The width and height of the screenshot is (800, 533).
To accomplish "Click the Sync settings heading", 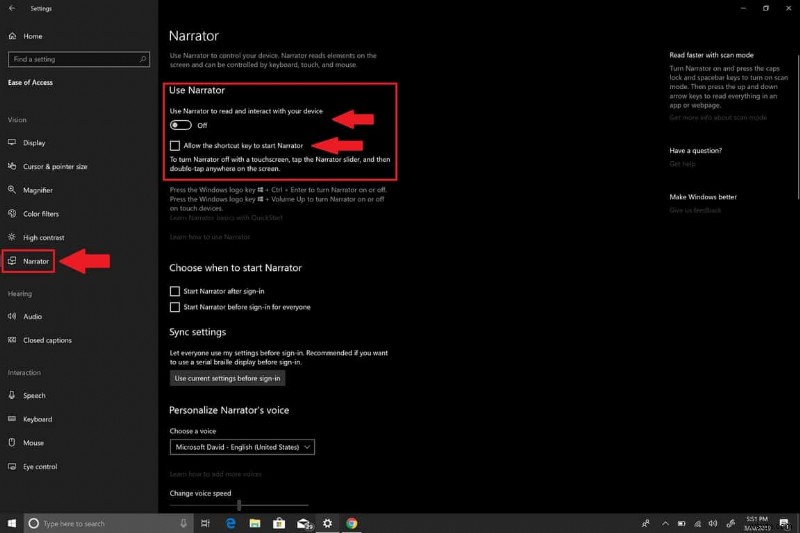I will point(197,333).
